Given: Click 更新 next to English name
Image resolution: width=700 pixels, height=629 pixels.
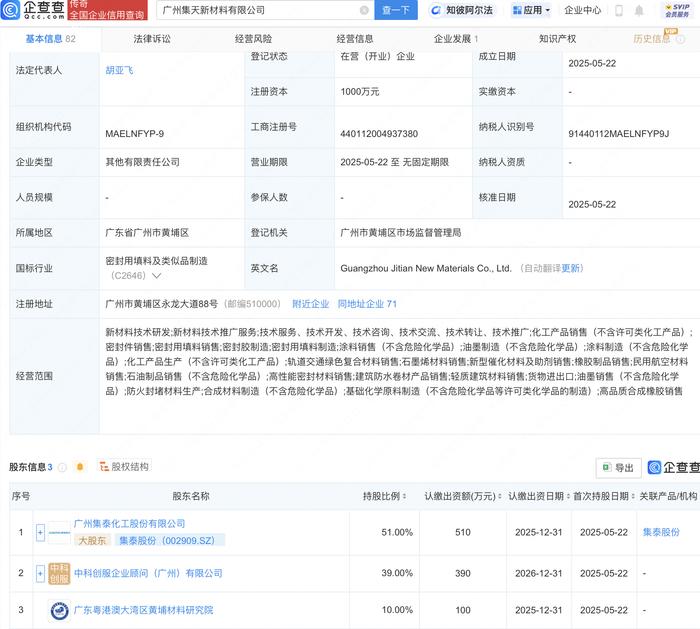Looking at the screenshot, I should click(570, 268).
